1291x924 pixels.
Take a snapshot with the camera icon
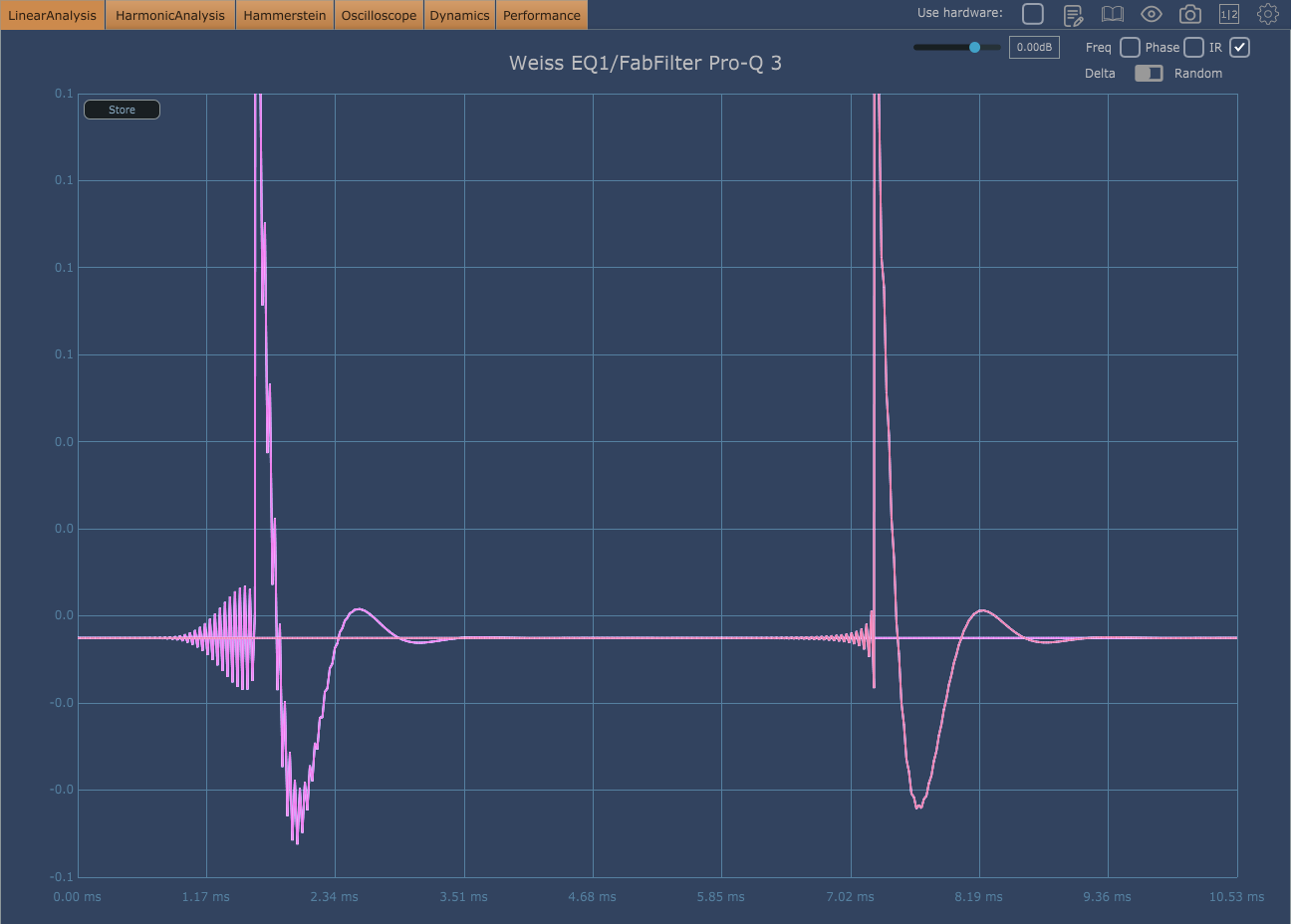(x=1190, y=14)
